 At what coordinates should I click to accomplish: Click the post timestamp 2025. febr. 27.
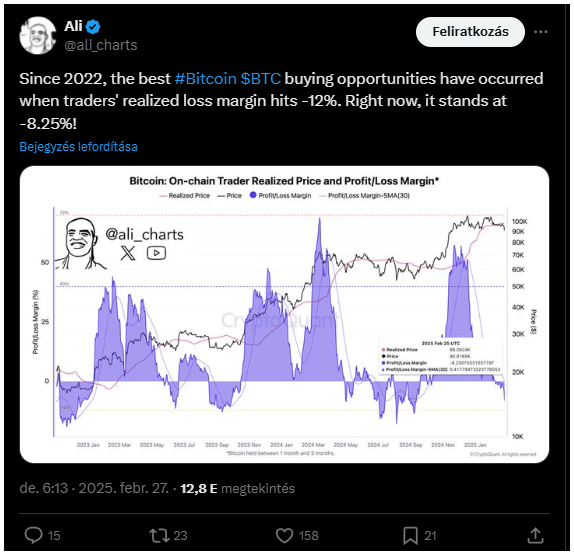click(124, 488)
